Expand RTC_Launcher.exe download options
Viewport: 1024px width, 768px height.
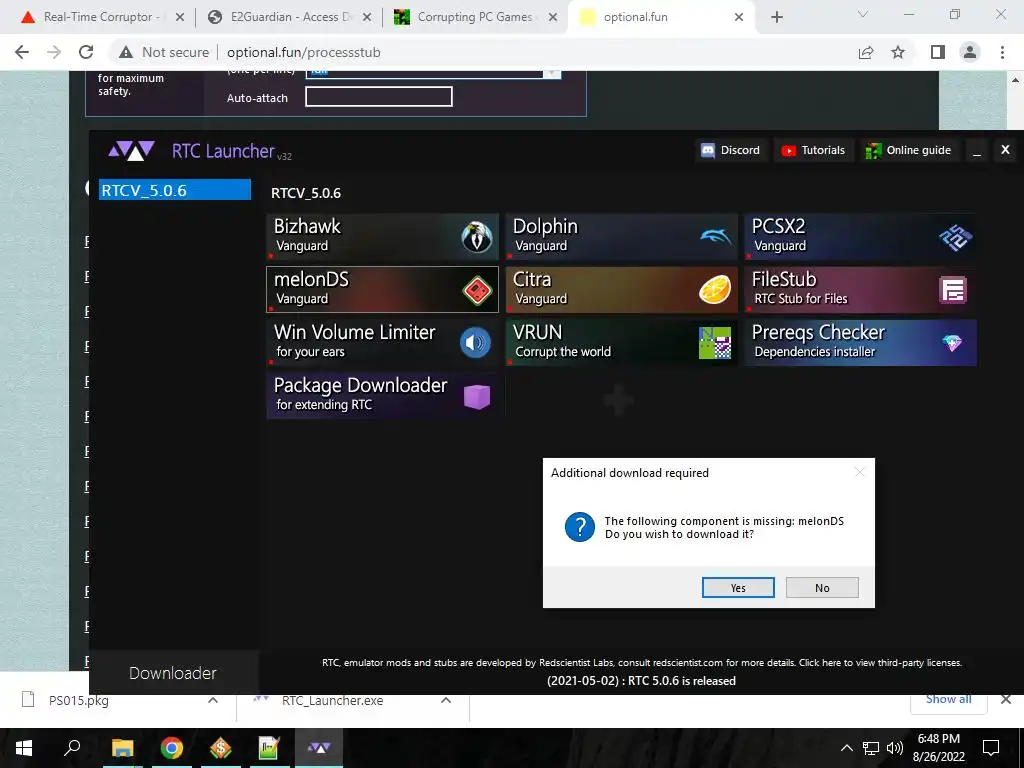point(446,700)
